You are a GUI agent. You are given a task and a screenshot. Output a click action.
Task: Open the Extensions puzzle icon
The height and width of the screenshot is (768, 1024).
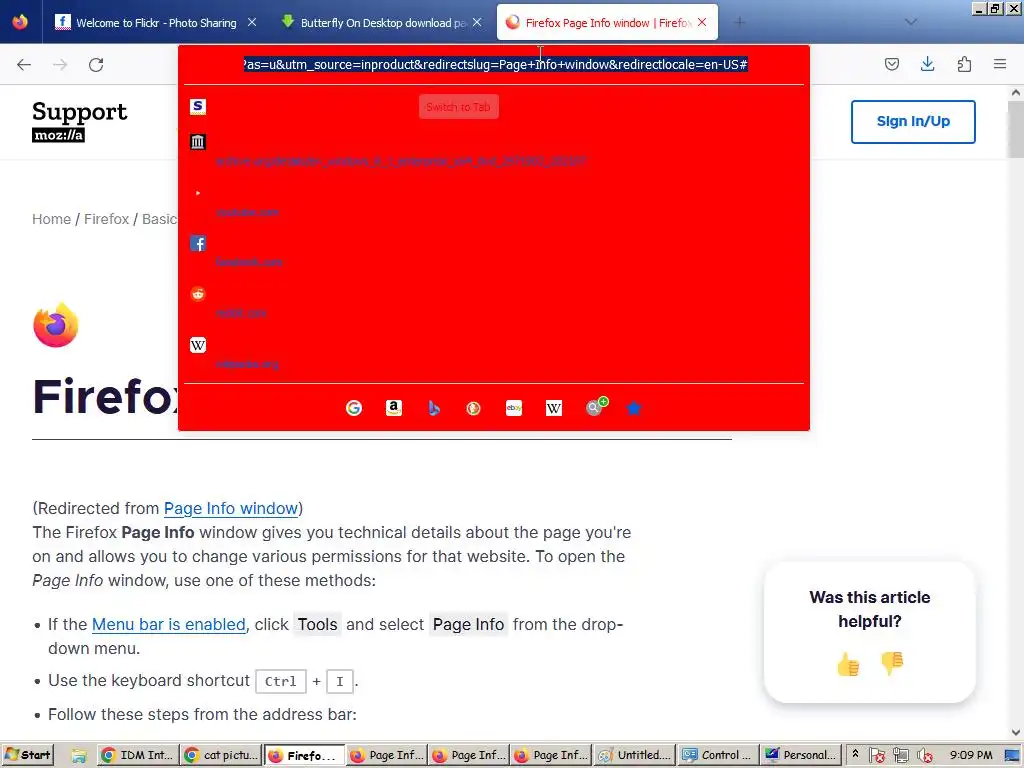[x=964, y=64]
